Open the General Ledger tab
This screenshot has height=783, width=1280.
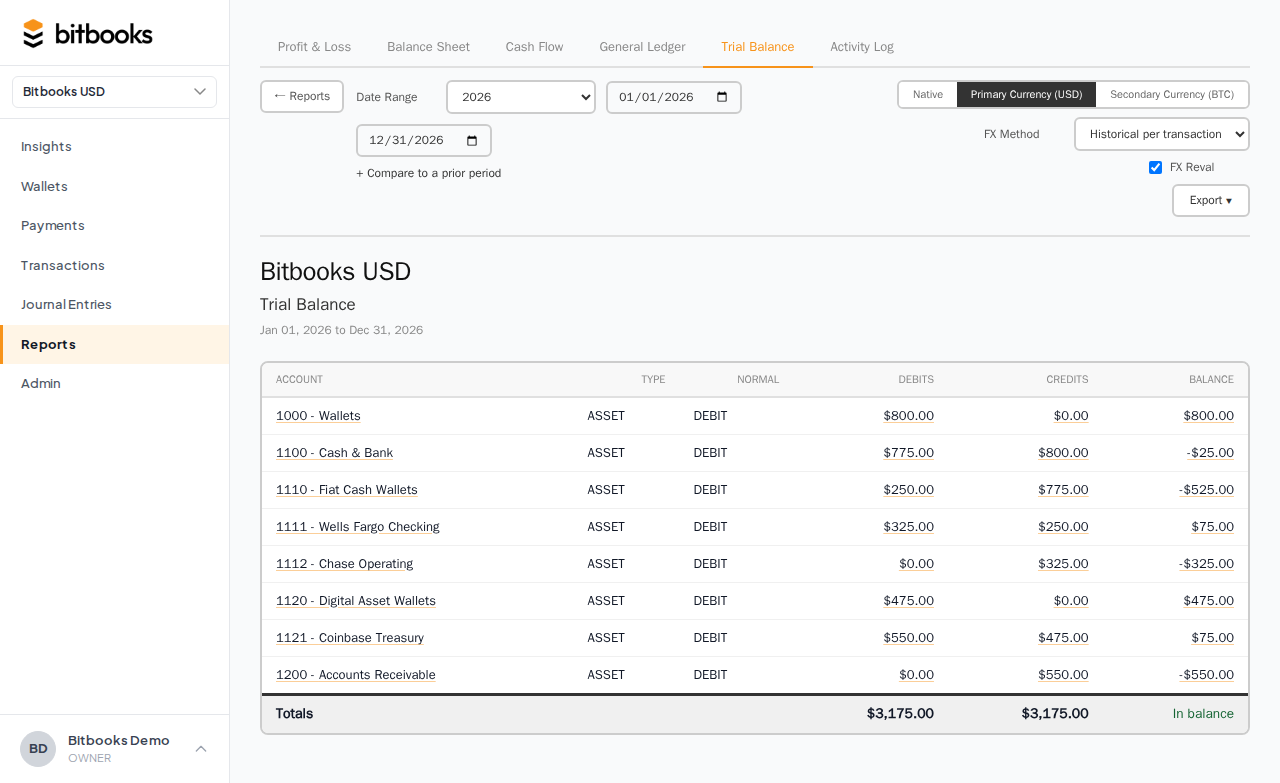coord(642,47)
